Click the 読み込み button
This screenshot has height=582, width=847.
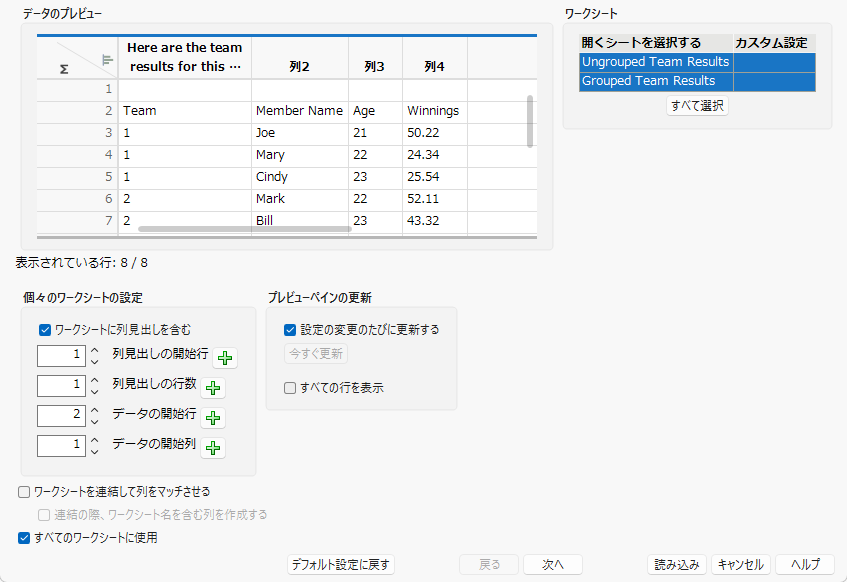click(x=677, y=565)
